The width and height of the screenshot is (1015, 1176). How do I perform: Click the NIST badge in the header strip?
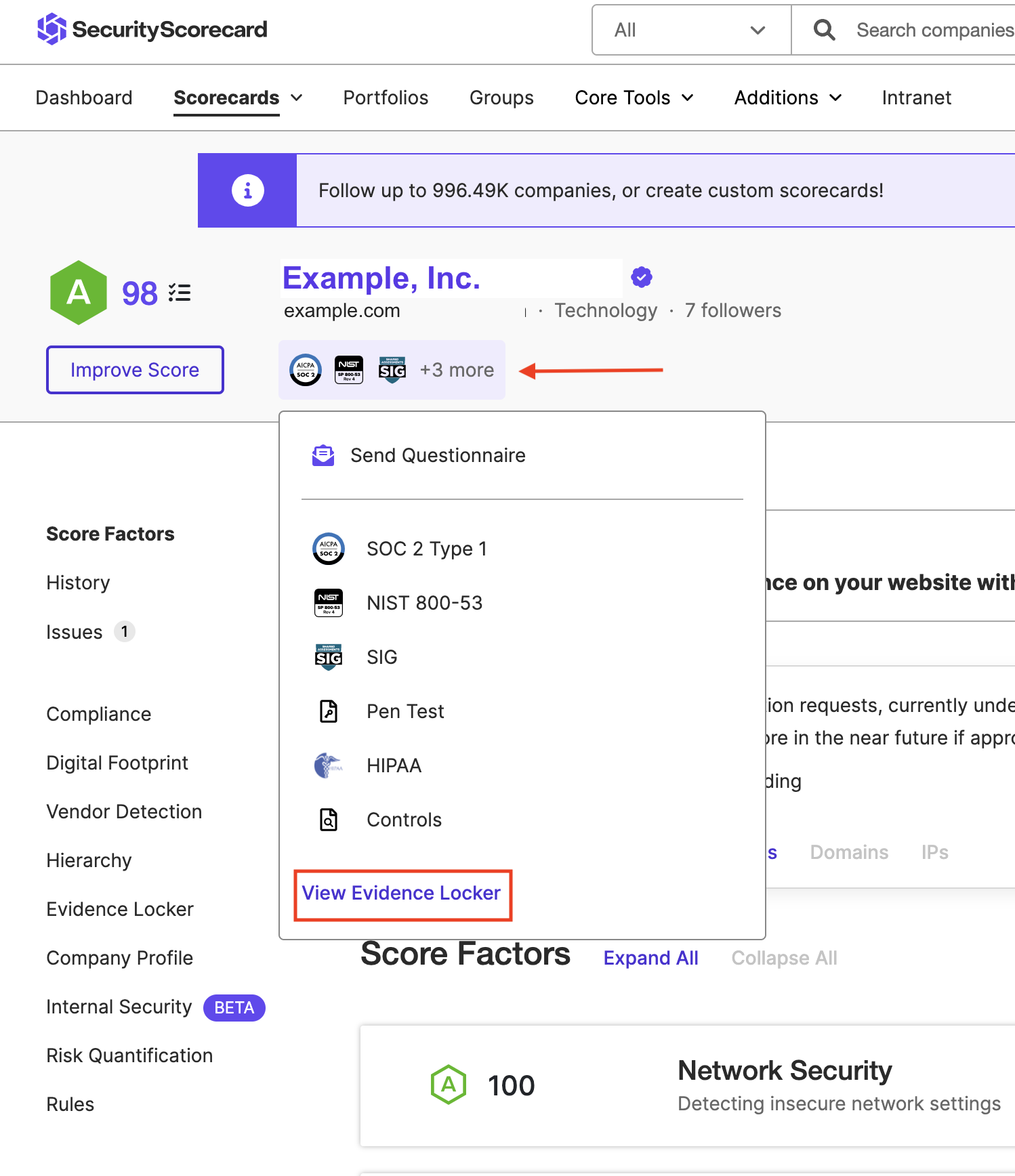pyautogui.click(x=349, y=370)
